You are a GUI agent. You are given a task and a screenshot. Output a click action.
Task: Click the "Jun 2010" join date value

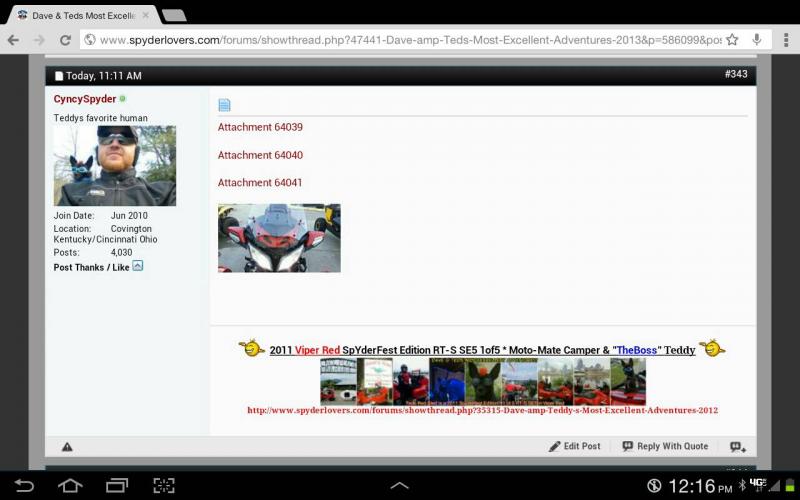[129, 216]
